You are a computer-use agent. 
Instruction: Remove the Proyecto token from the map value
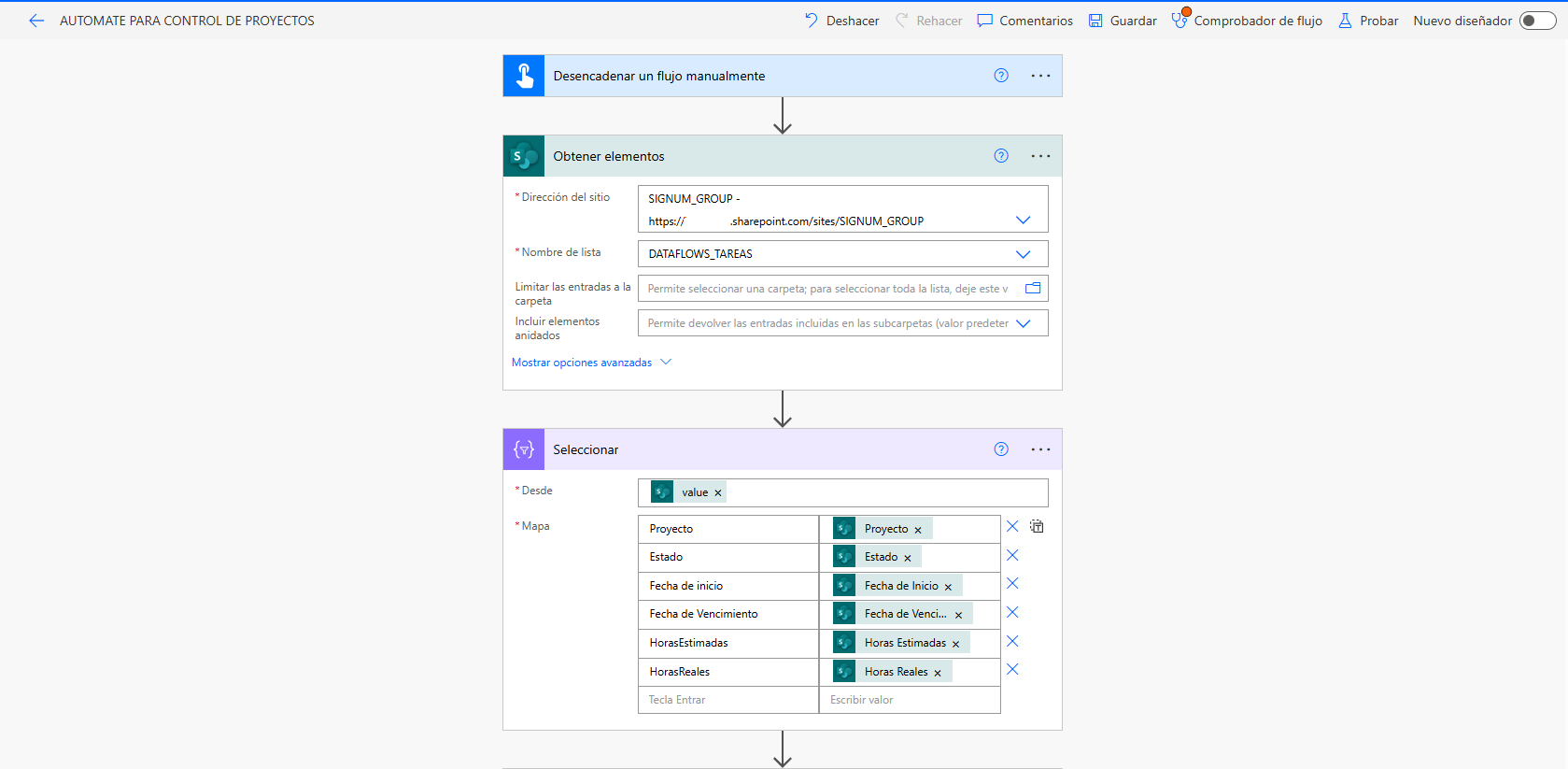click(918, 530)
